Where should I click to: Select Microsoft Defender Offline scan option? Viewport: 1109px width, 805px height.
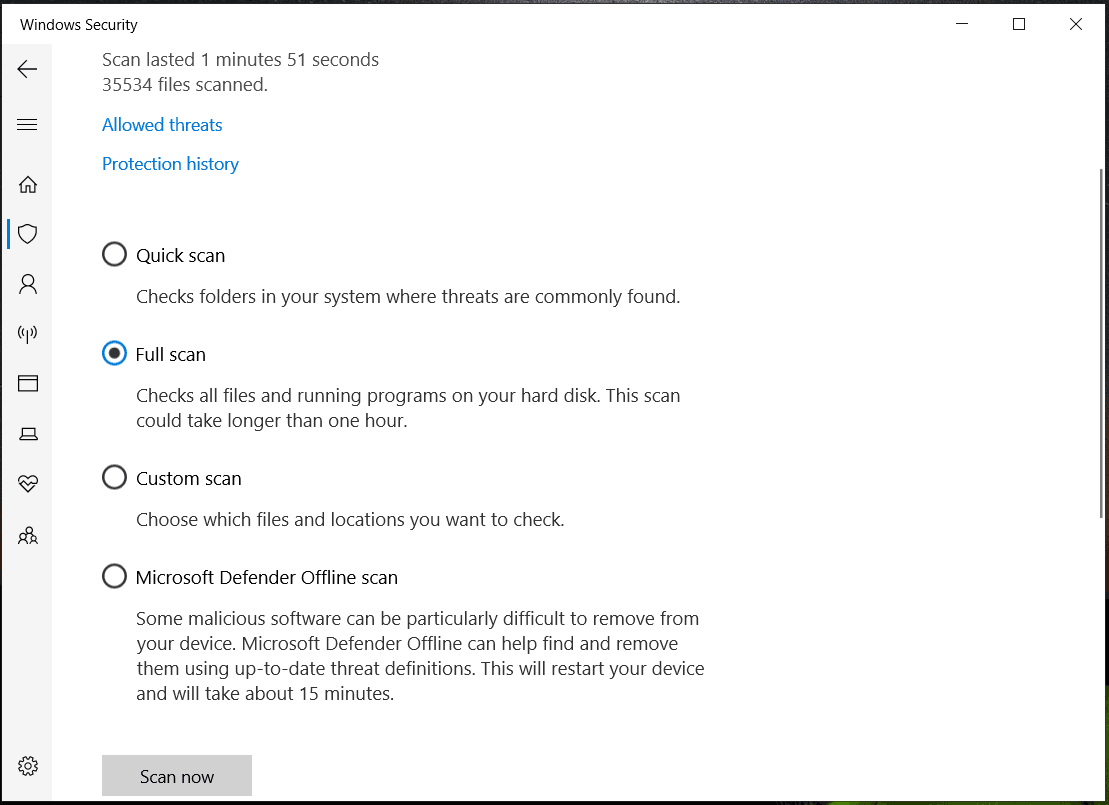click(x=115, y=577)
